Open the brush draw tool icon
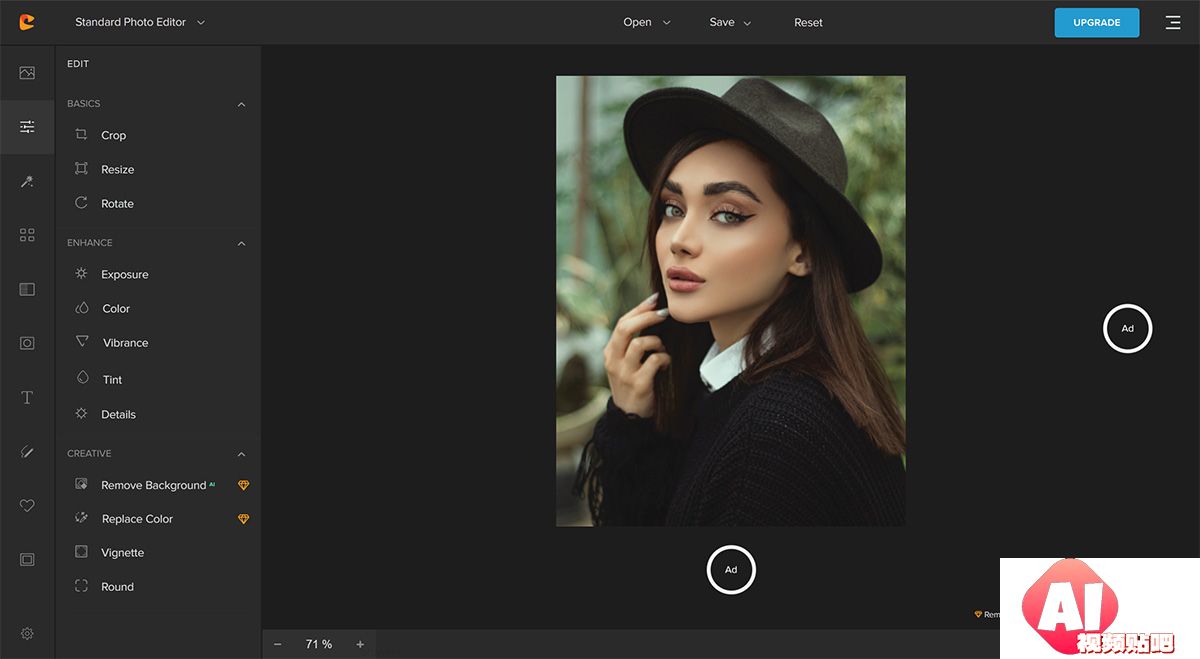The height and width of the screenshot is (659, 1200). pos(27,452)
